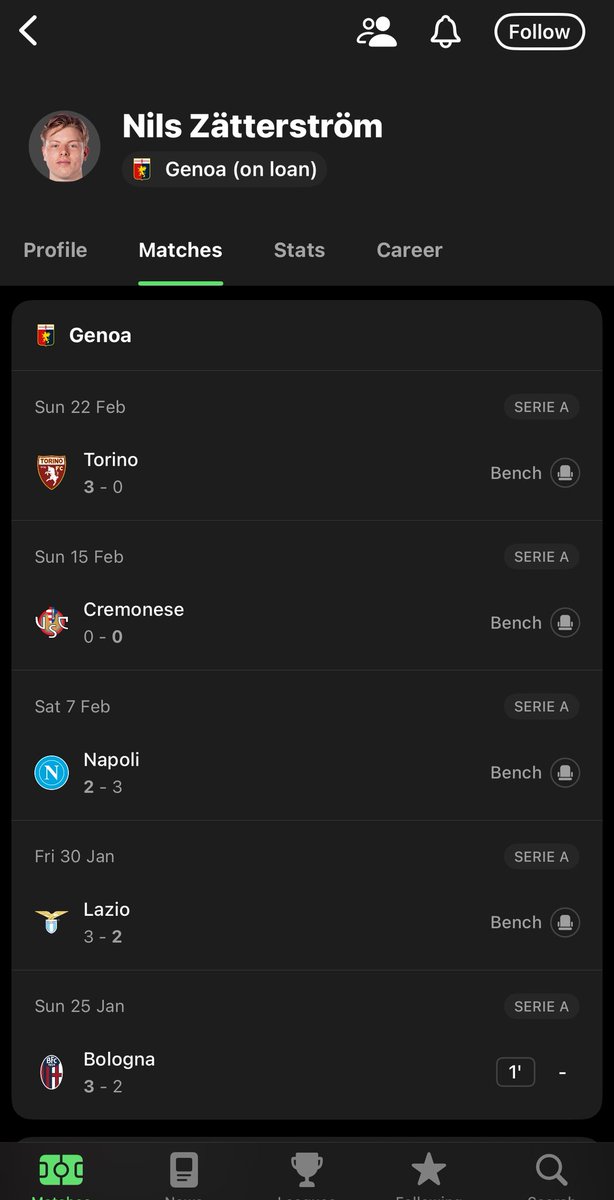This screenshot has height=1200, width=614.
Task: Tap the notification bell icon
Action: tap(446, 31)
